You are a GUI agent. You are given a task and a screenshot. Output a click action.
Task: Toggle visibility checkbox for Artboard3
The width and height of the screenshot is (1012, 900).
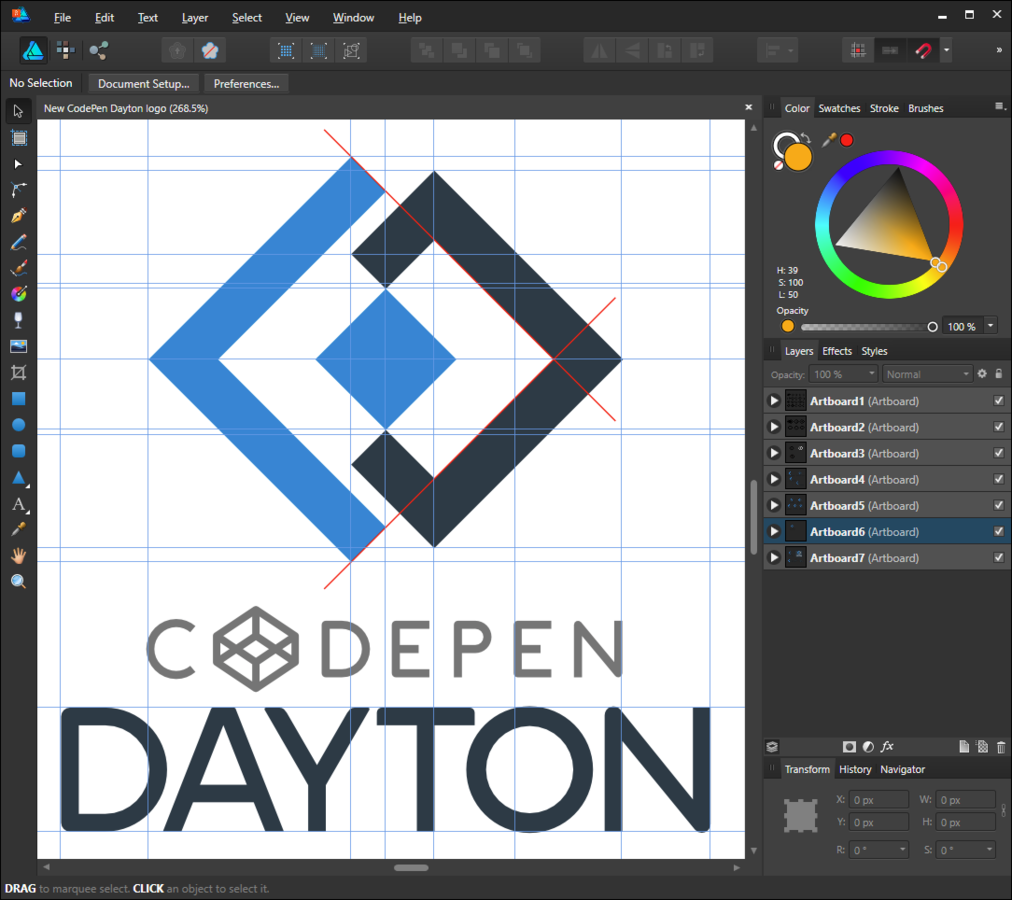point(998,453)
